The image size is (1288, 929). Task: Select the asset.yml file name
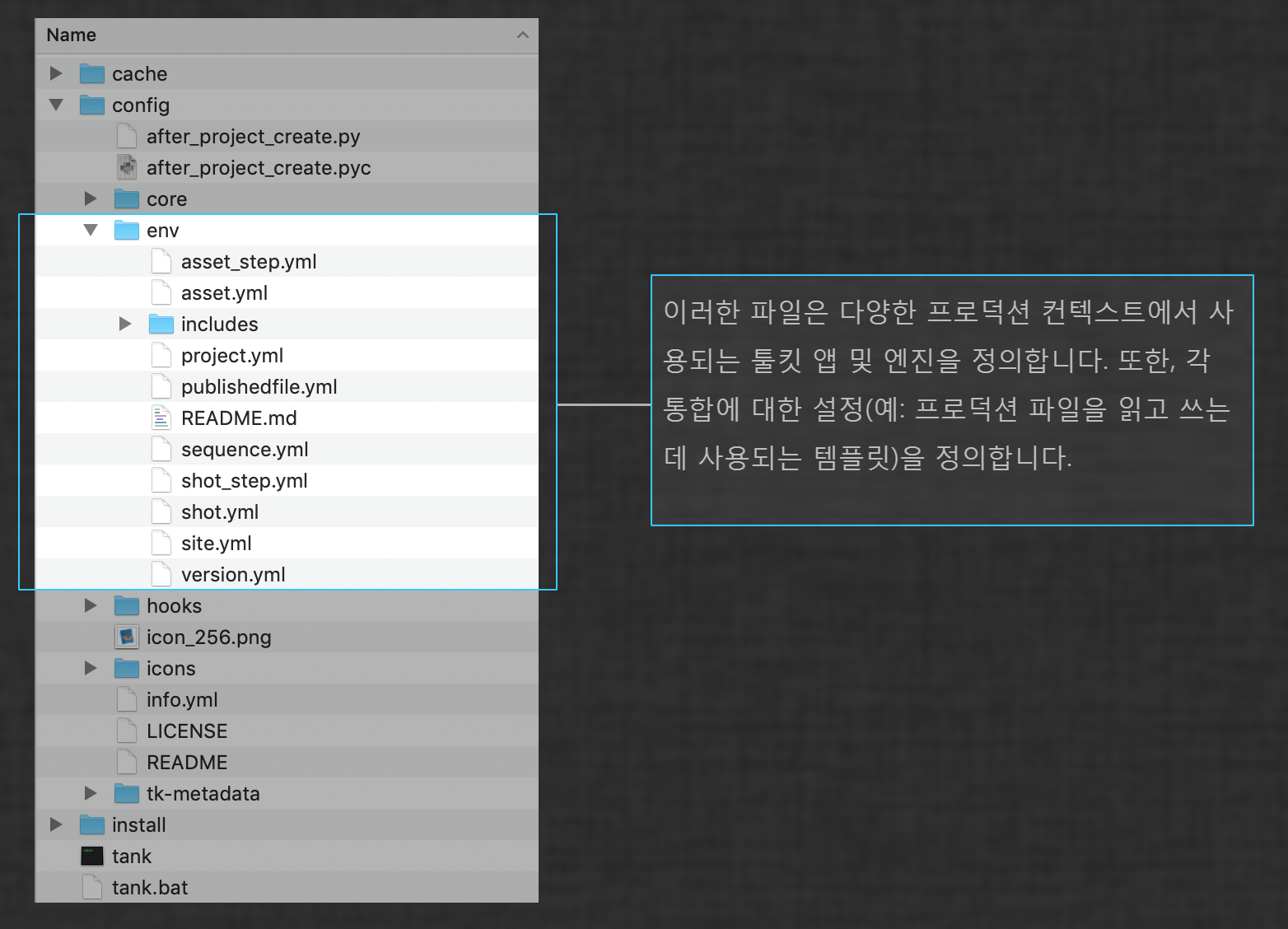(224, 293)
